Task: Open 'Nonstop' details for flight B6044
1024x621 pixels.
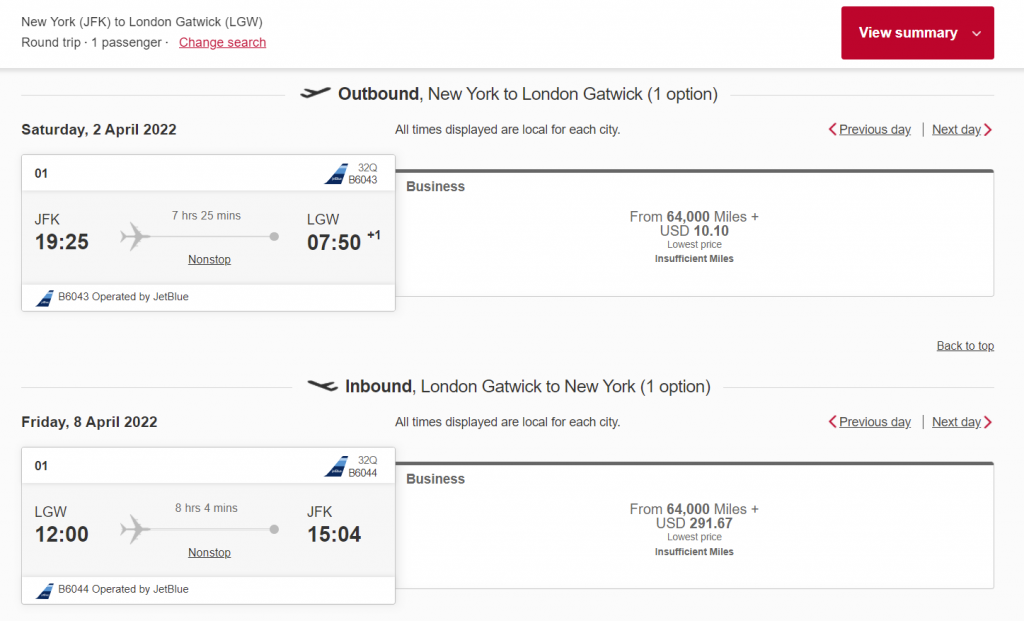Action: pos(209,552)
